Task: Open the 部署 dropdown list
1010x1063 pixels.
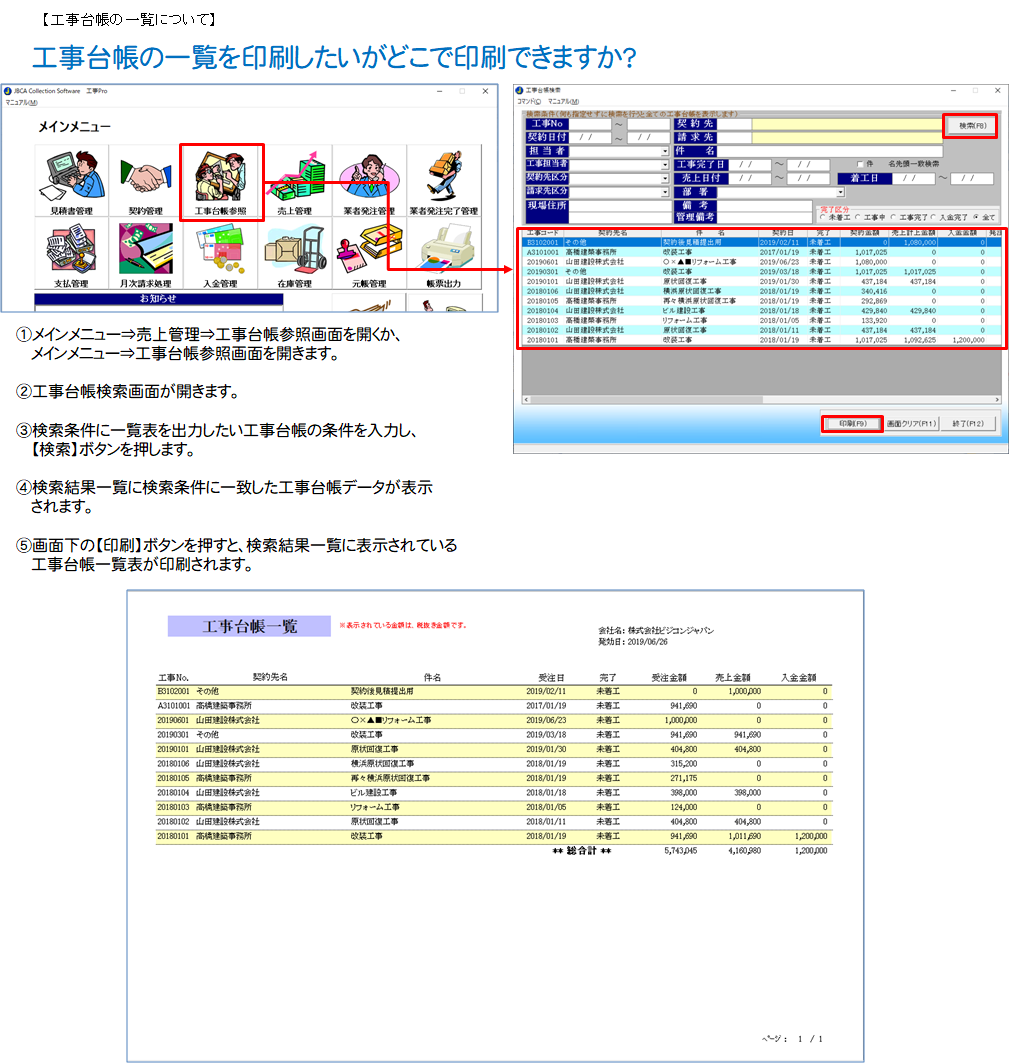Action: pos(840,192)
